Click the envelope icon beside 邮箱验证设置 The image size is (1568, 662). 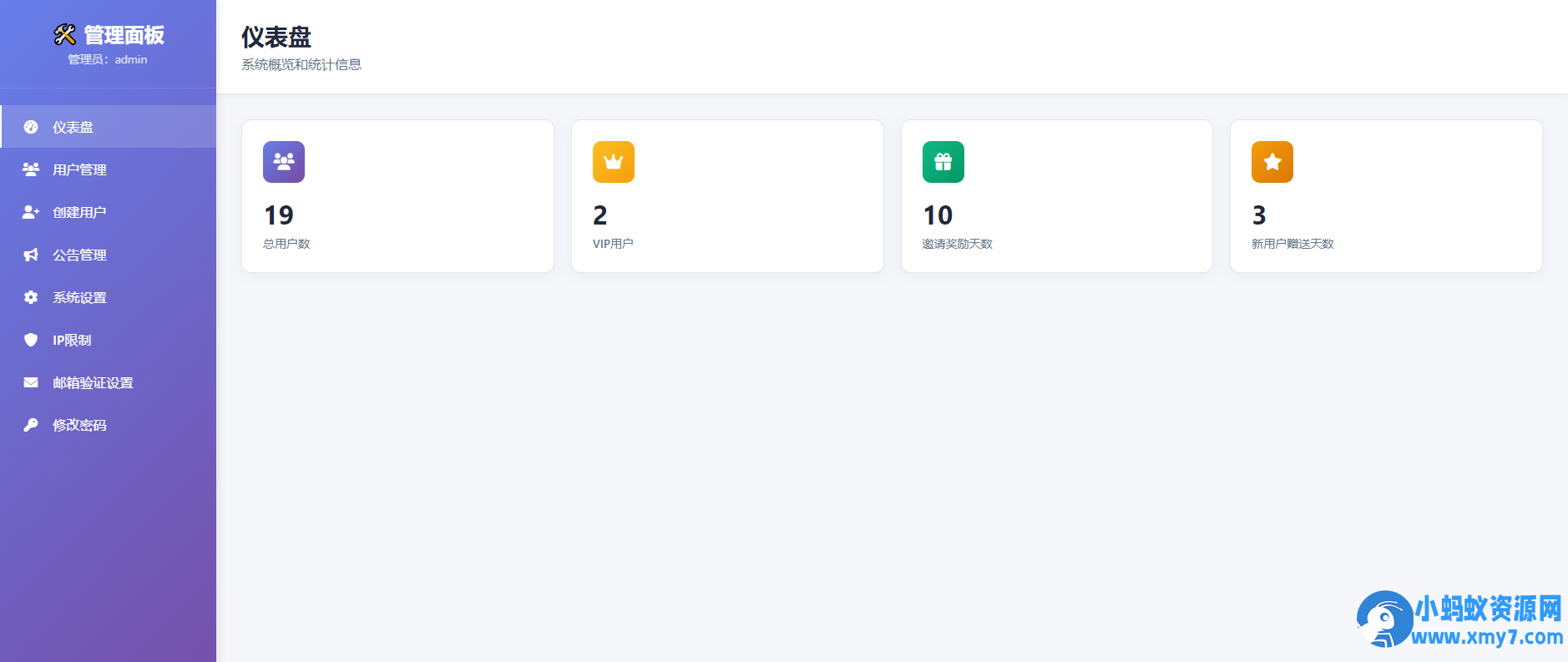coord(31,382)
